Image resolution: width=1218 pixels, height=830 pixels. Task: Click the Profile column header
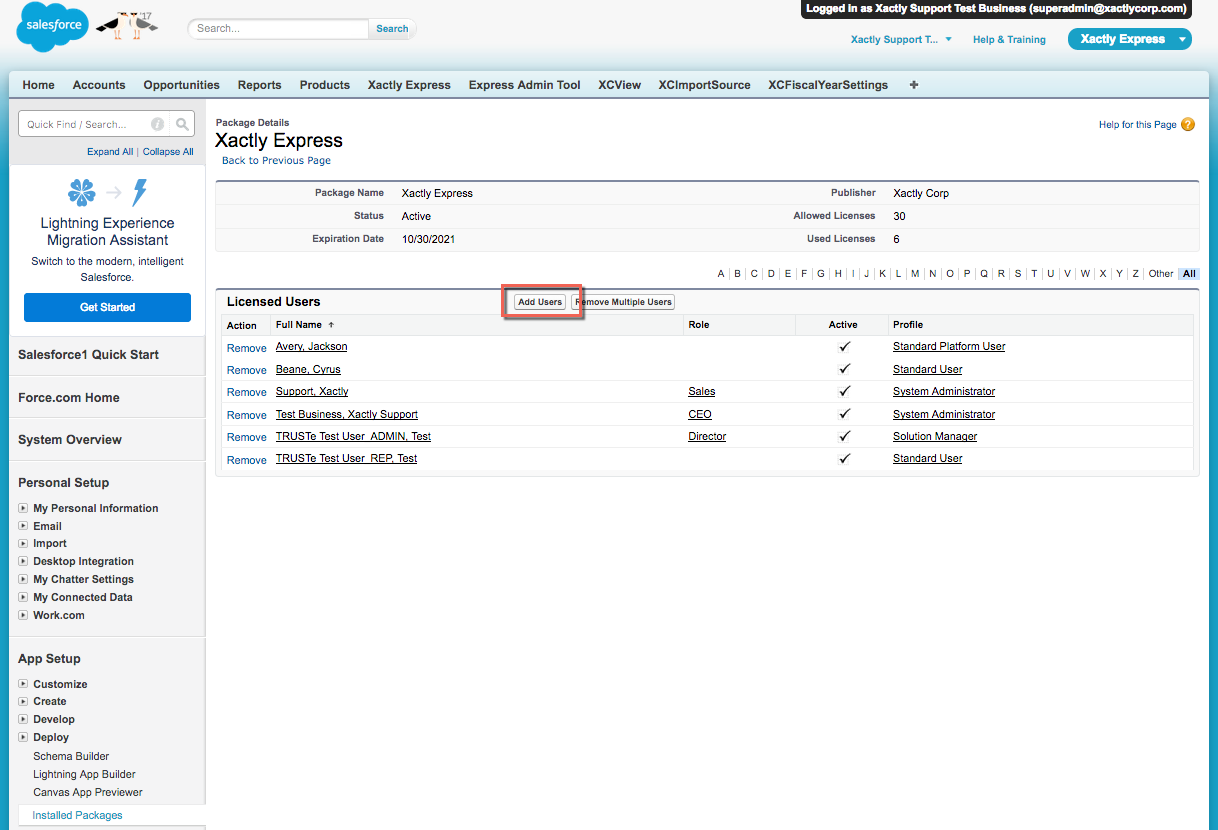click(x=908, y=325)
